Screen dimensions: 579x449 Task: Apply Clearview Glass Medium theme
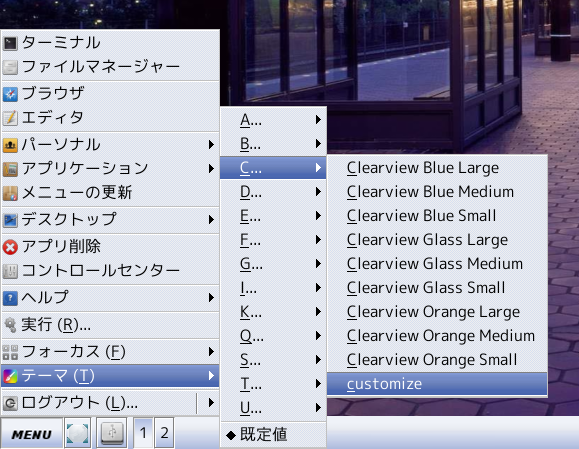437,264
